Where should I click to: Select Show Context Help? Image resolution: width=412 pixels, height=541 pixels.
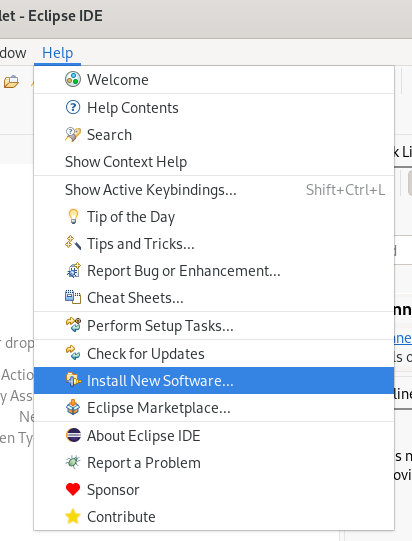[214, 162]
